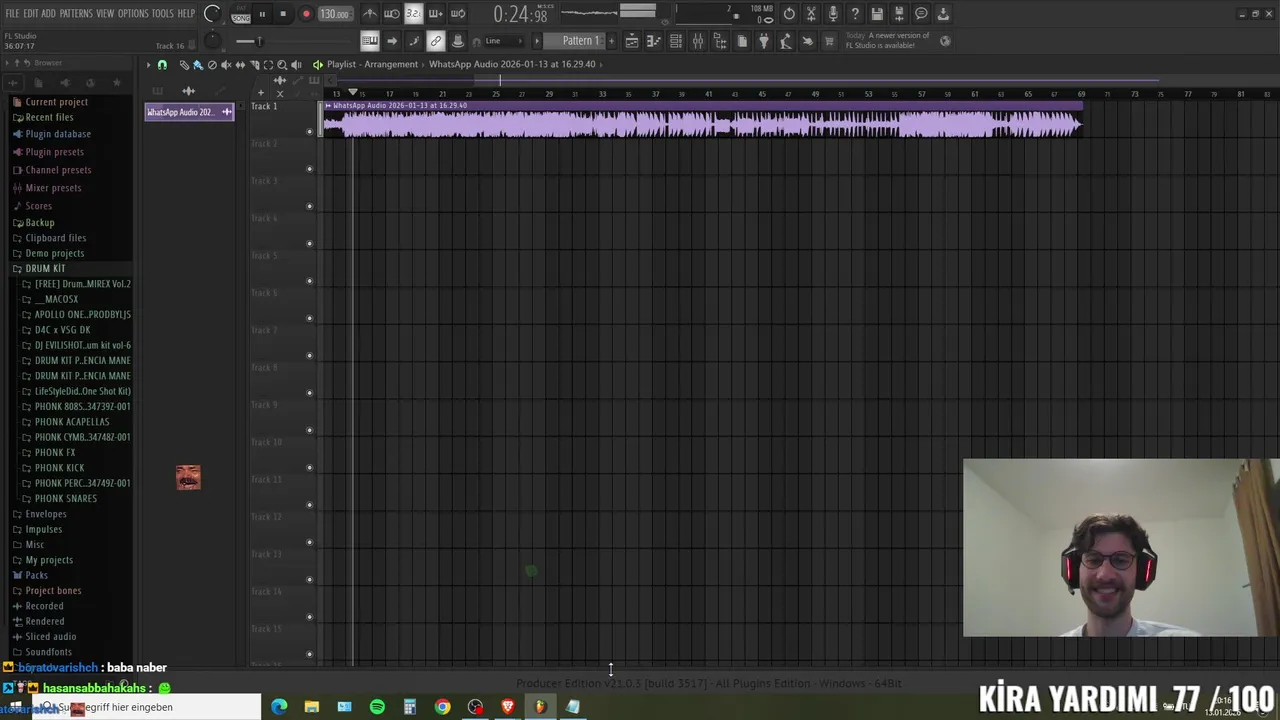Click the audio editor scissors icon
The height and width of the screenshot is (720, 1280).
point(811,14)
